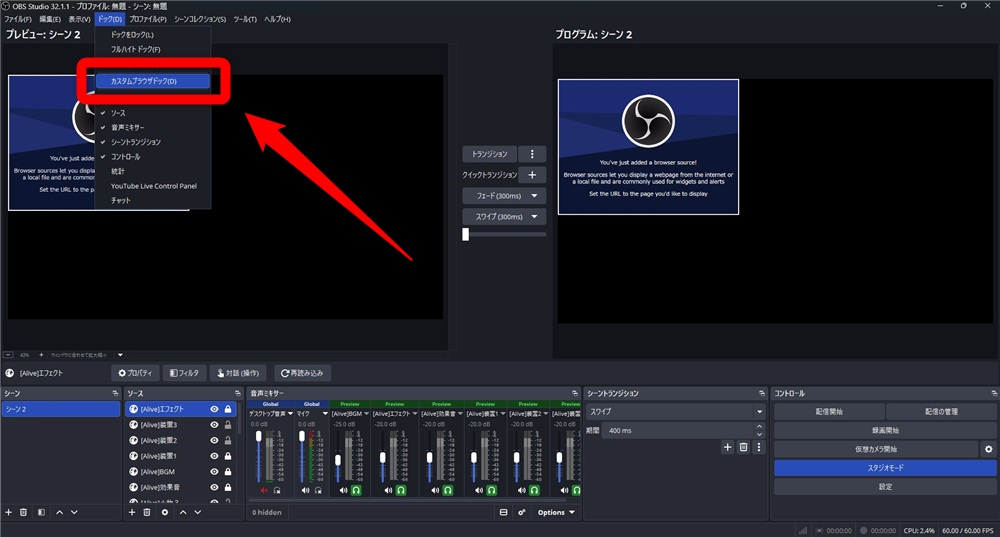Click the transition three-dots menu icon
This screenshot has width=1000, height=537.
pos(532,154)
